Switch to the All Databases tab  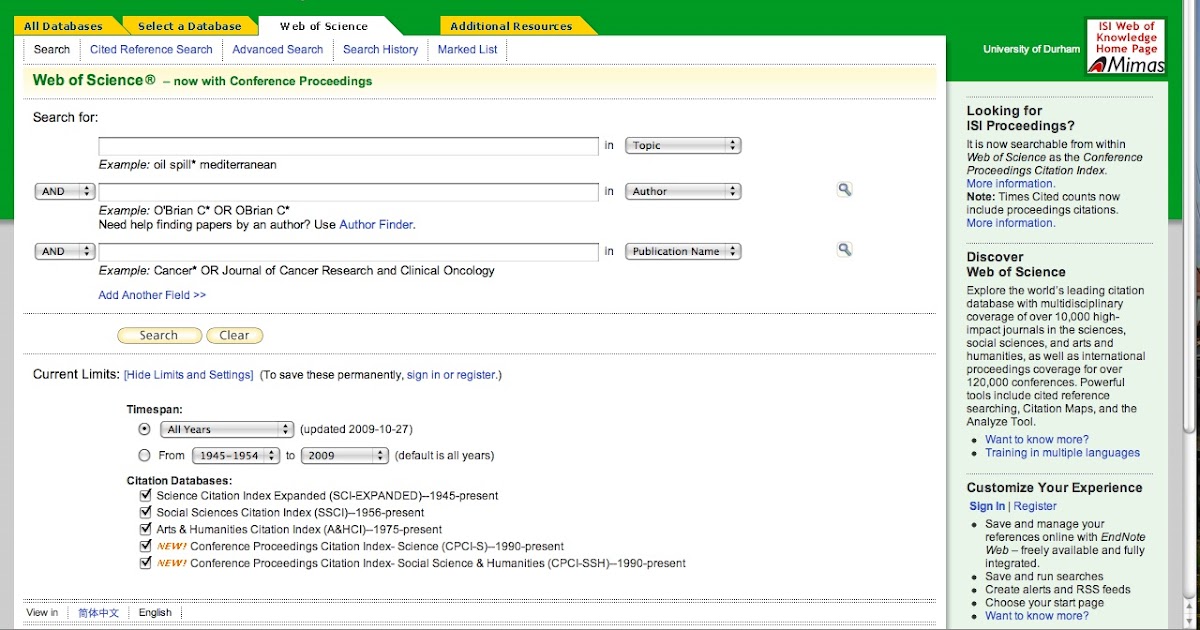pos(63,26)
